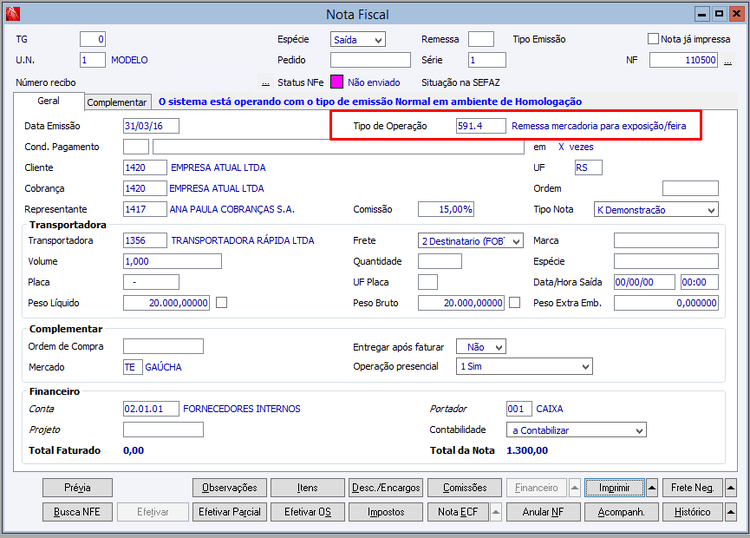Screen dimensions: 750x538
Task: Click Data Emissão field 31/03/16
Action: pos(151,126)
